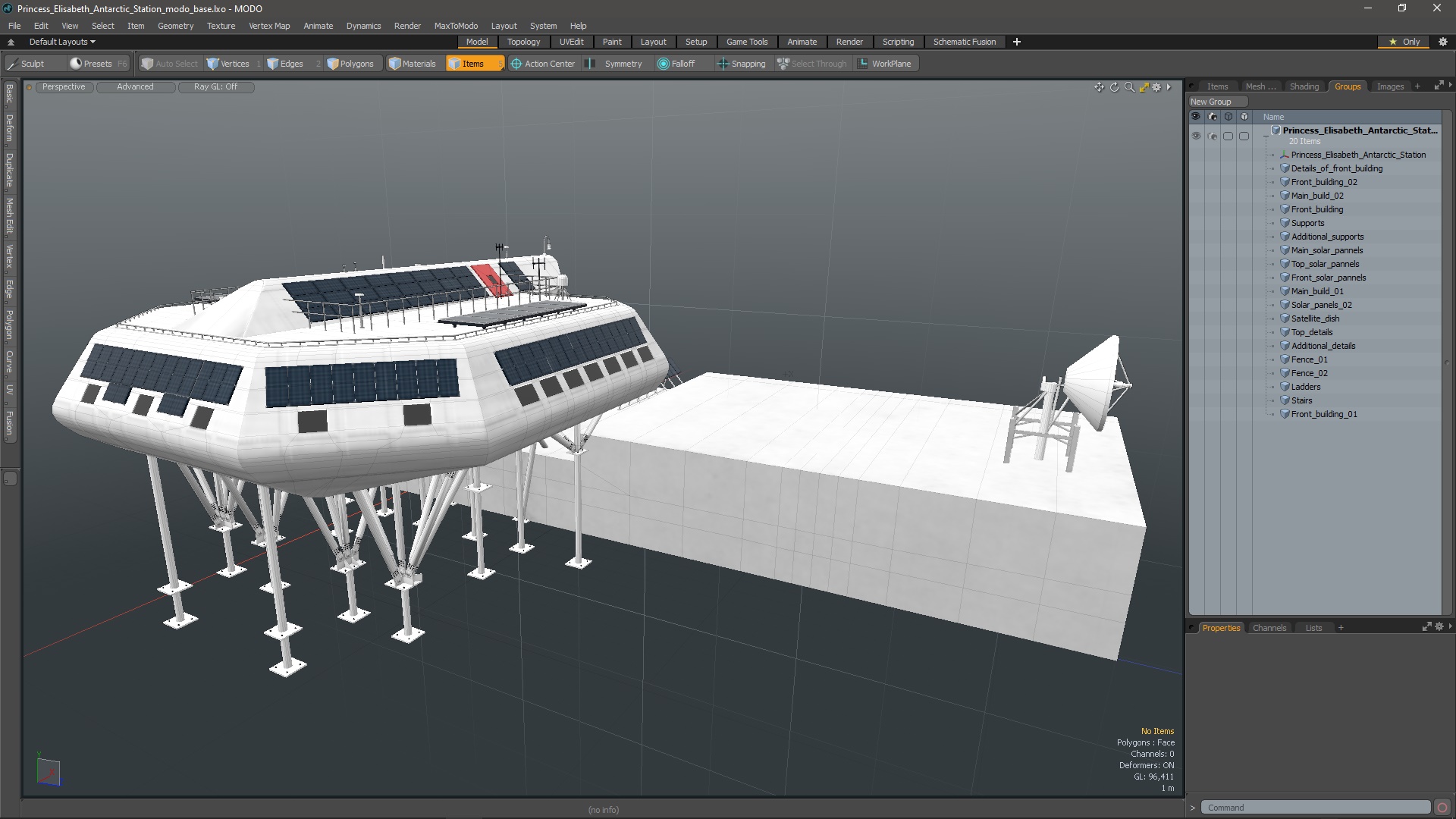Click the viewport rotate icon
The image size is (1456, 819).
tap(1114, 87)
